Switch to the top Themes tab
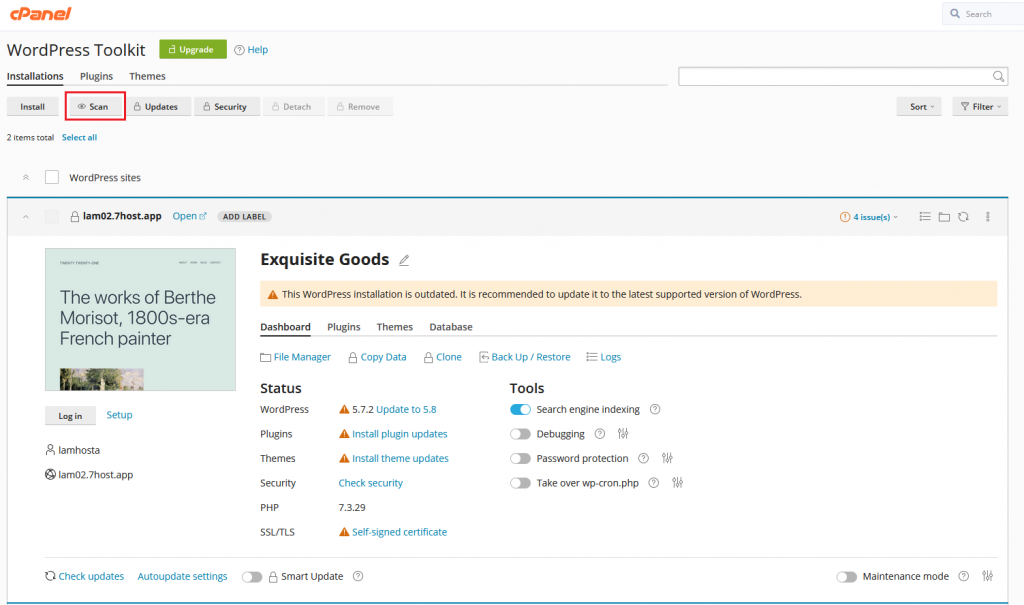Screen dimensions: 1024x605 148,76
